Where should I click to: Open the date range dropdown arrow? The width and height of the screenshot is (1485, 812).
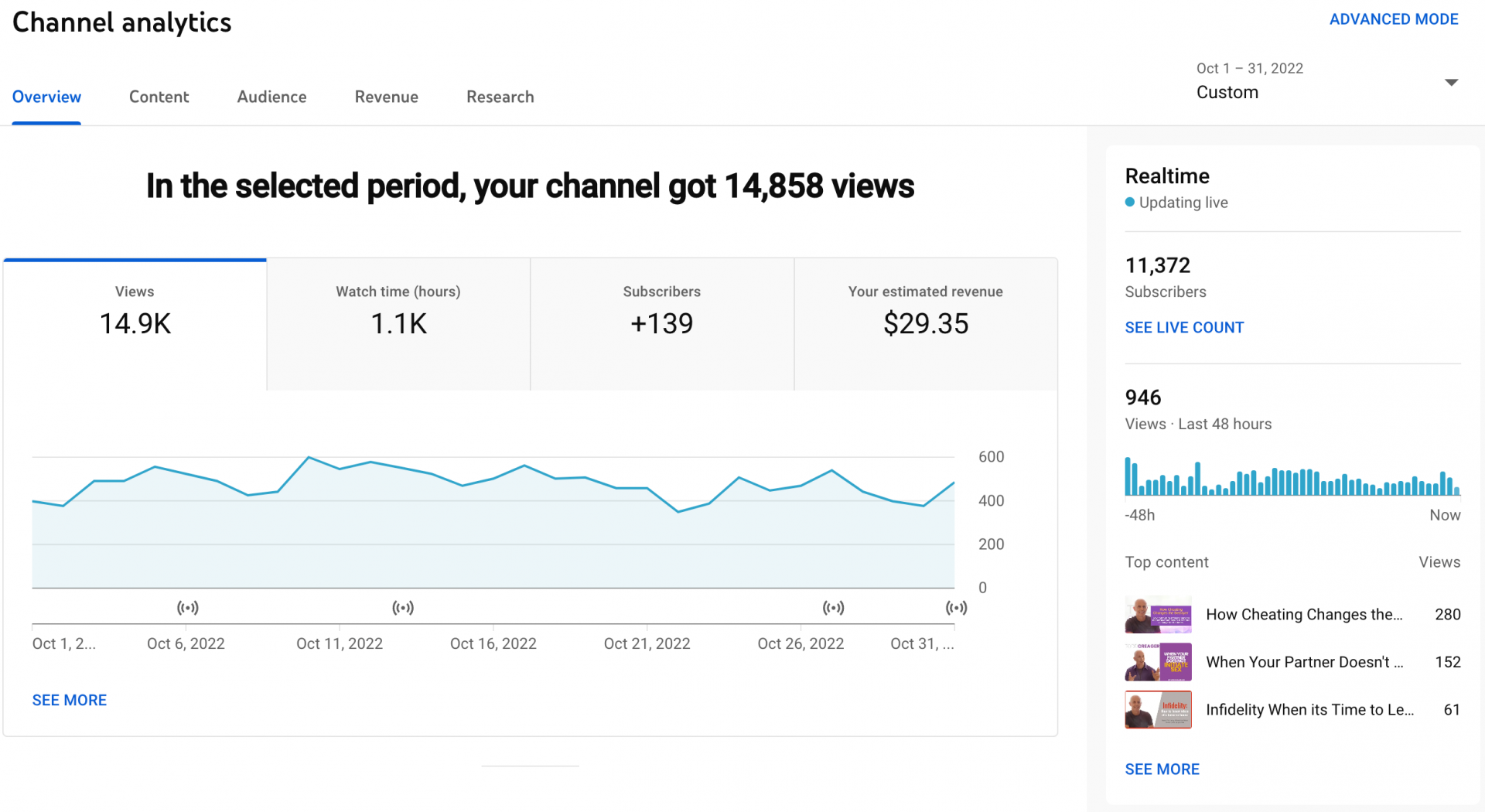point(1451,82)
